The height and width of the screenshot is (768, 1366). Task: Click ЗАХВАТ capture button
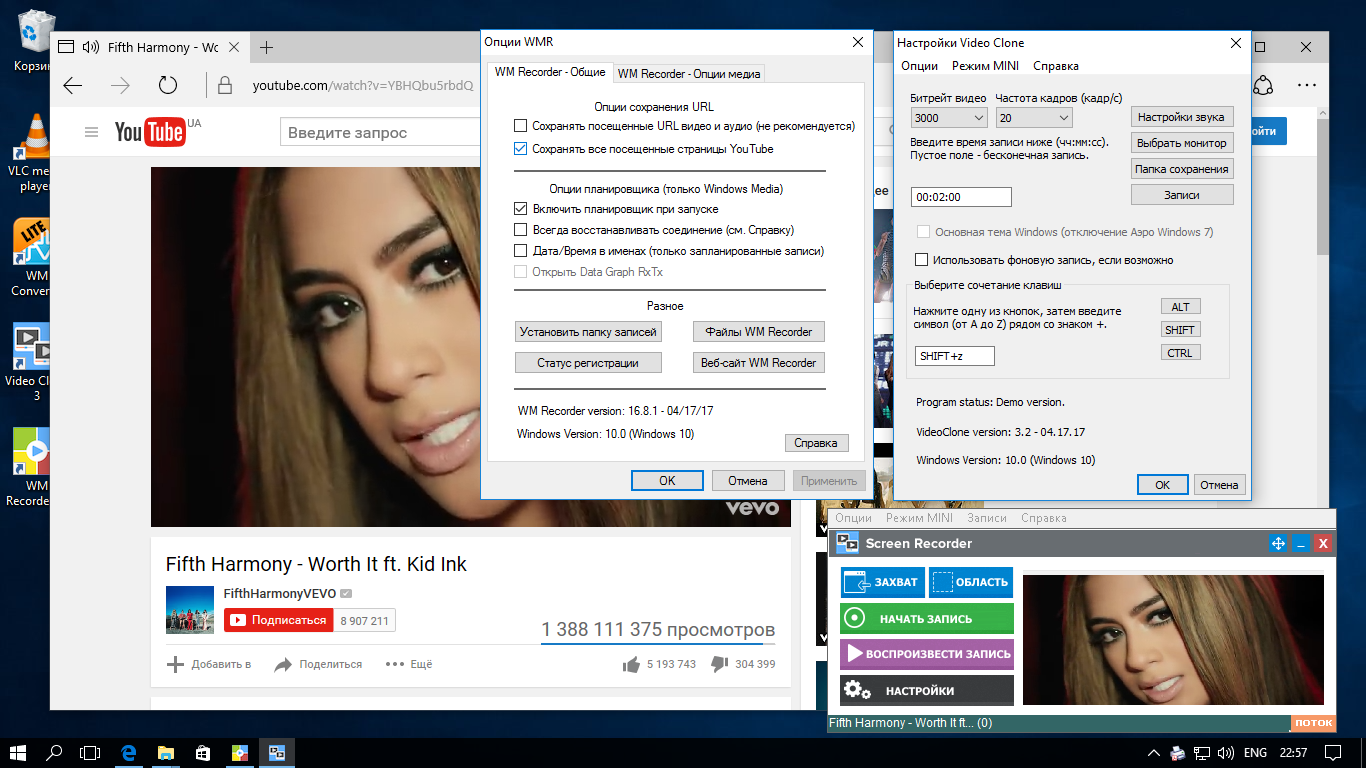point(883,582)
